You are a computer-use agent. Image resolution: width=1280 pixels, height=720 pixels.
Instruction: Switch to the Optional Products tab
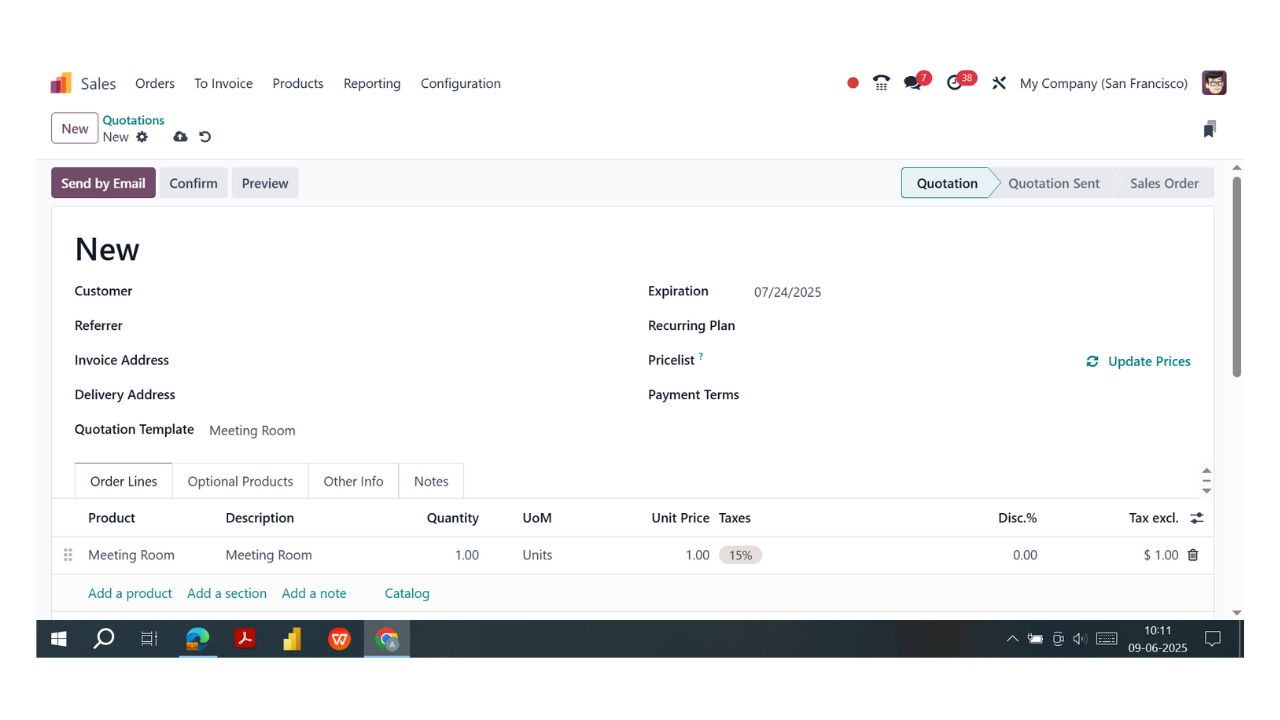coord(240,481)
